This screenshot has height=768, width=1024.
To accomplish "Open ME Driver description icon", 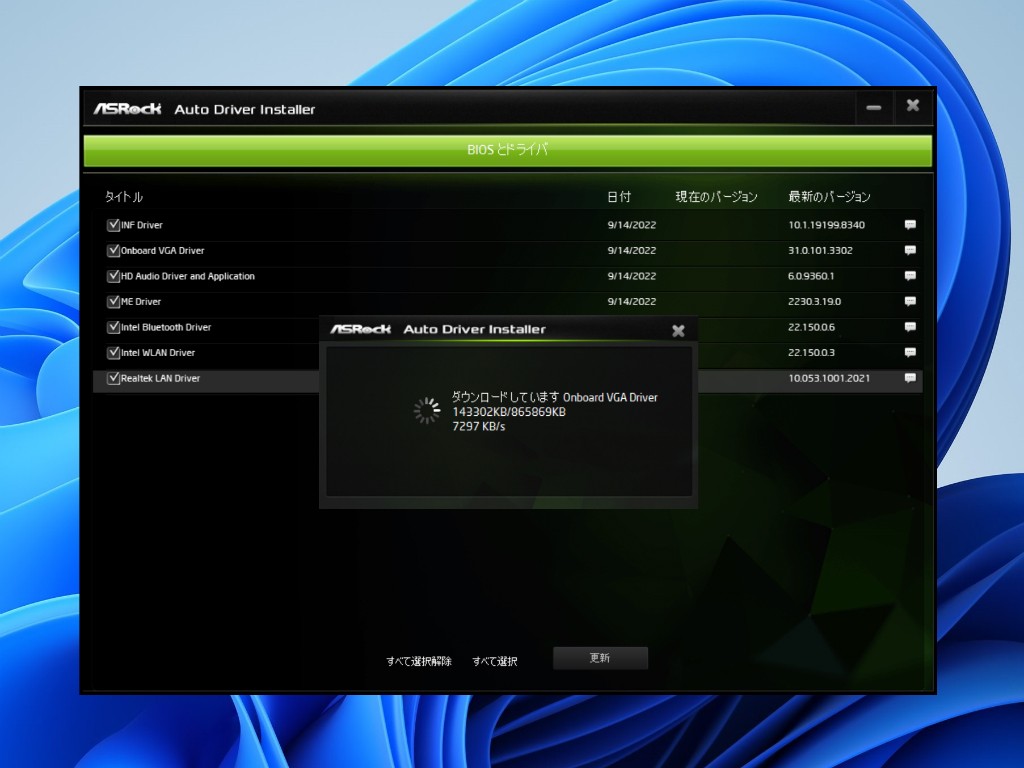I will (910, 302).
